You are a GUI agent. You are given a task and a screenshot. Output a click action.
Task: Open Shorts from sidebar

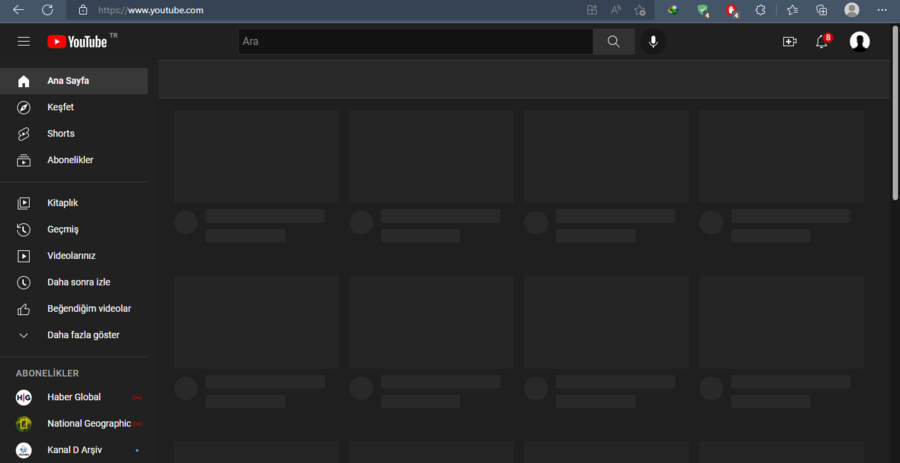pos(73,134)
